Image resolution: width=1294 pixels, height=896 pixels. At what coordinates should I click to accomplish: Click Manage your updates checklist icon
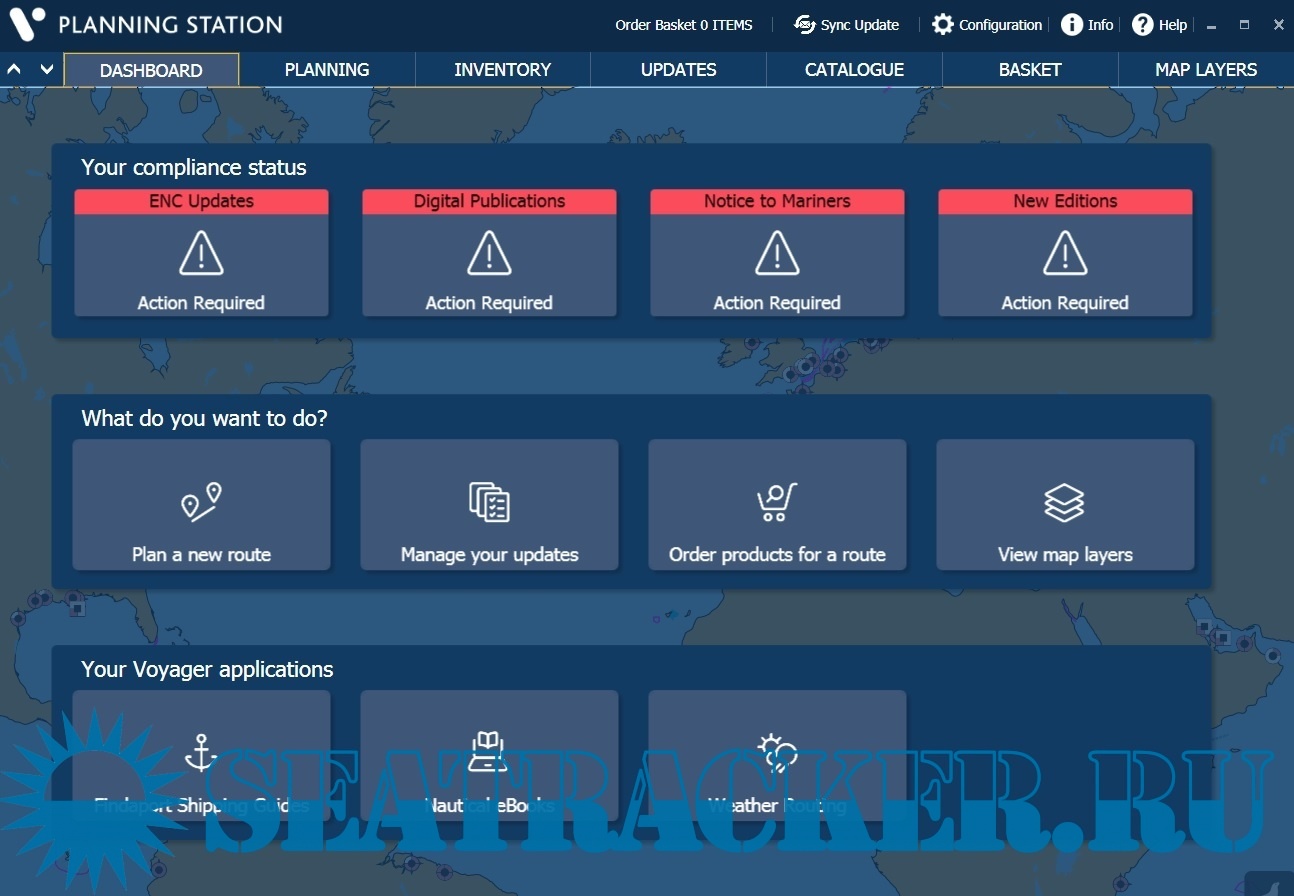tap(489, 501)
